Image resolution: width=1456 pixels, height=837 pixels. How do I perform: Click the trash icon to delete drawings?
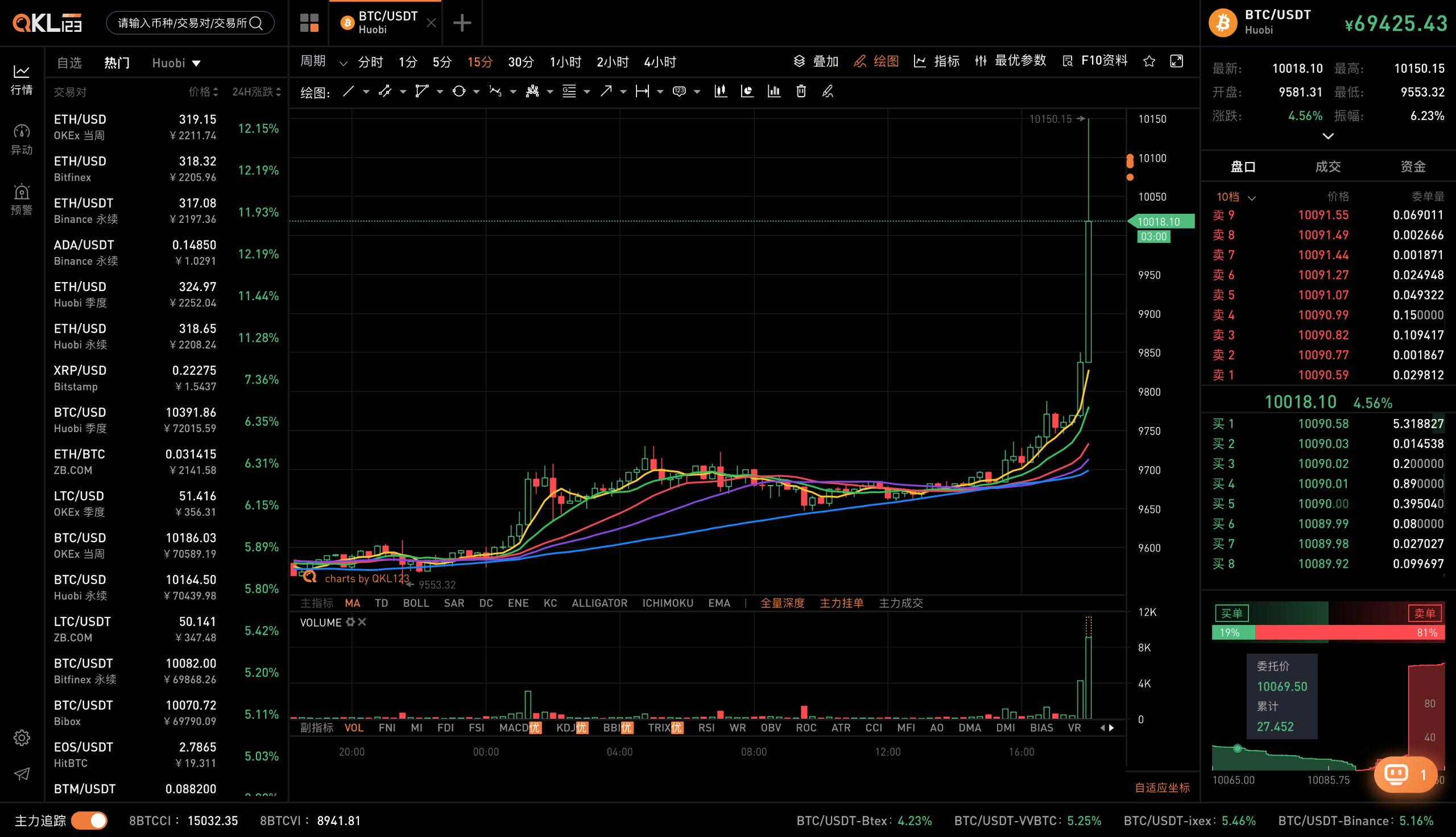[801, 92]
